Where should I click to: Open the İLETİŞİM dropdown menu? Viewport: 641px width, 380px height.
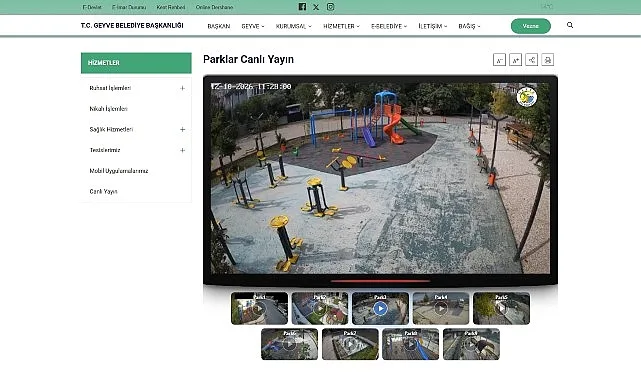[433, 26]
